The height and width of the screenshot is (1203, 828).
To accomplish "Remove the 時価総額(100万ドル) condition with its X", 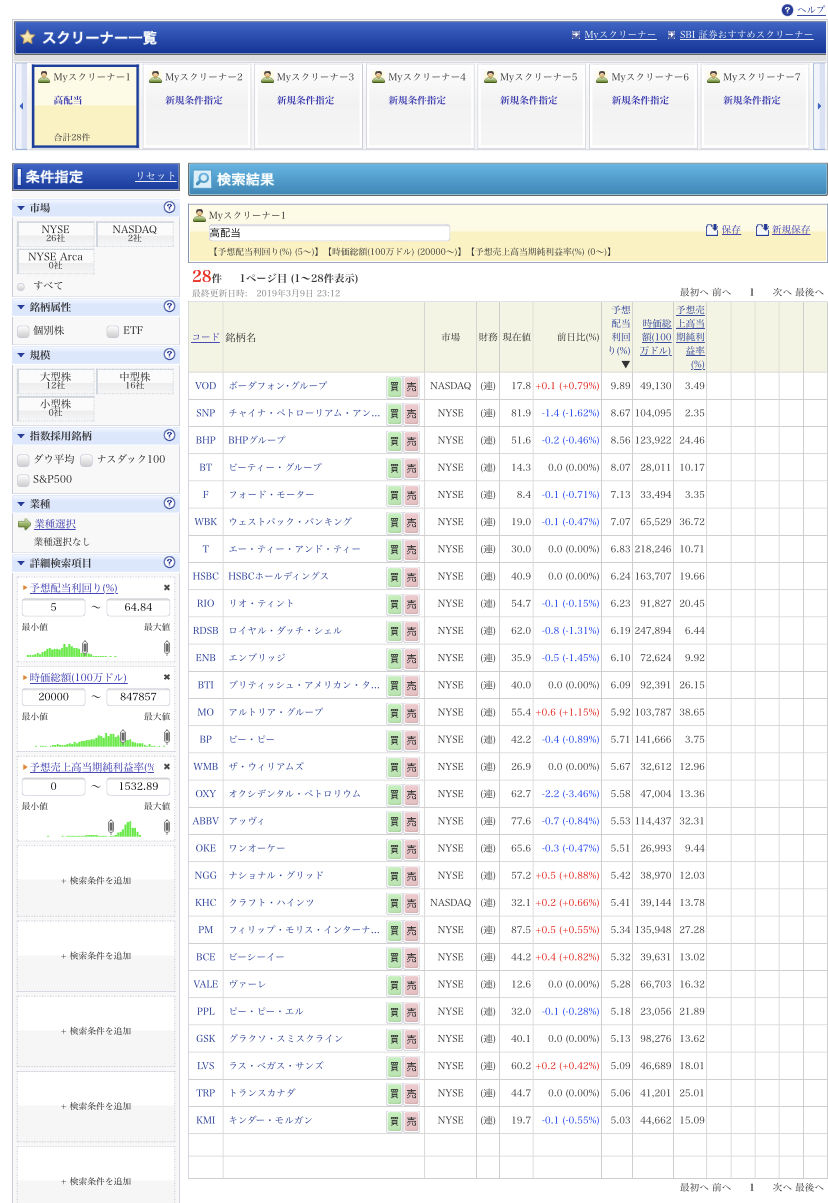I will pyautogui.click(x=167, y=677).
